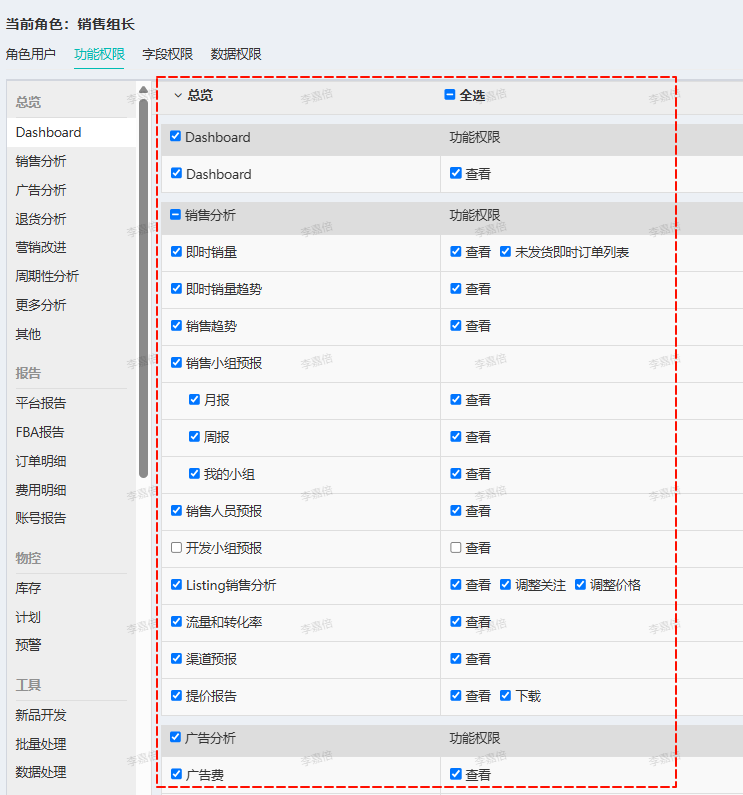Image resolution: width=743 pixels, height=795 pixels.
Task: Select 批量处理 in the sidebar
Action: coord(41,744)
